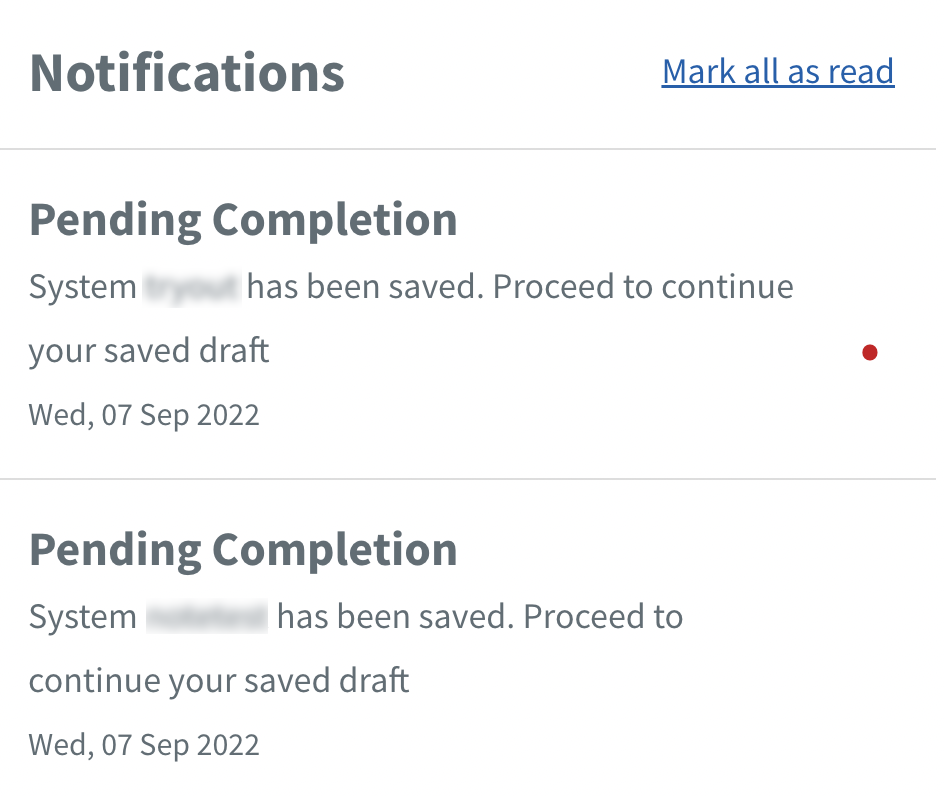
Task: Click the blurred system name in first notification
Action: (x=191, y=286)
